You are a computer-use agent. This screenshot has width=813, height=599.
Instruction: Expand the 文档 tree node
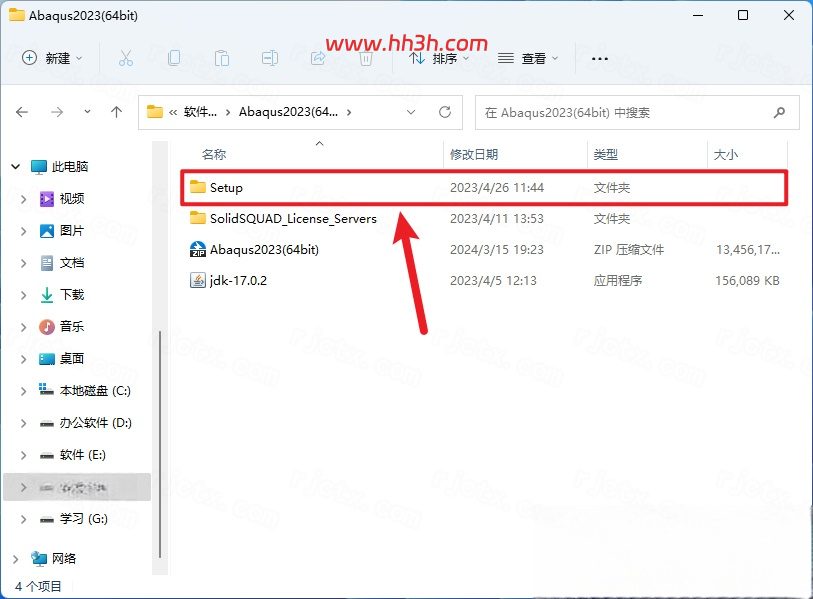[x=23, y=263]
